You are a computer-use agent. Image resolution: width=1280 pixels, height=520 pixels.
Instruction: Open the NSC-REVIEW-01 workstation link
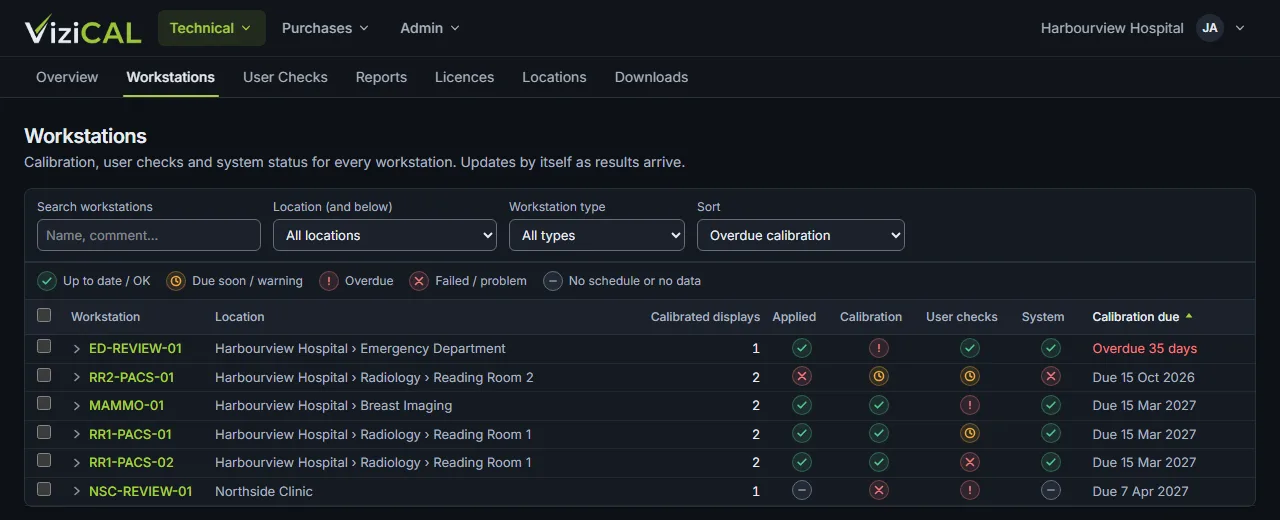pyautogui.click(x=140, y=491)
